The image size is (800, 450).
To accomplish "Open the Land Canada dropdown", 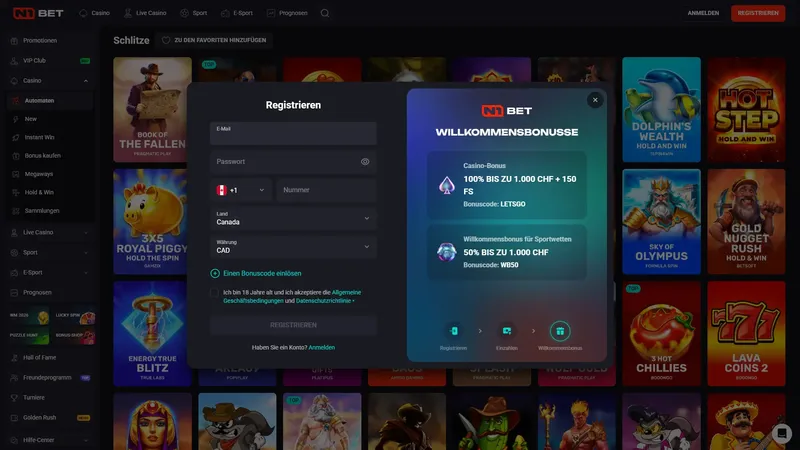I will pyautogui.click(x=293, y=218).
